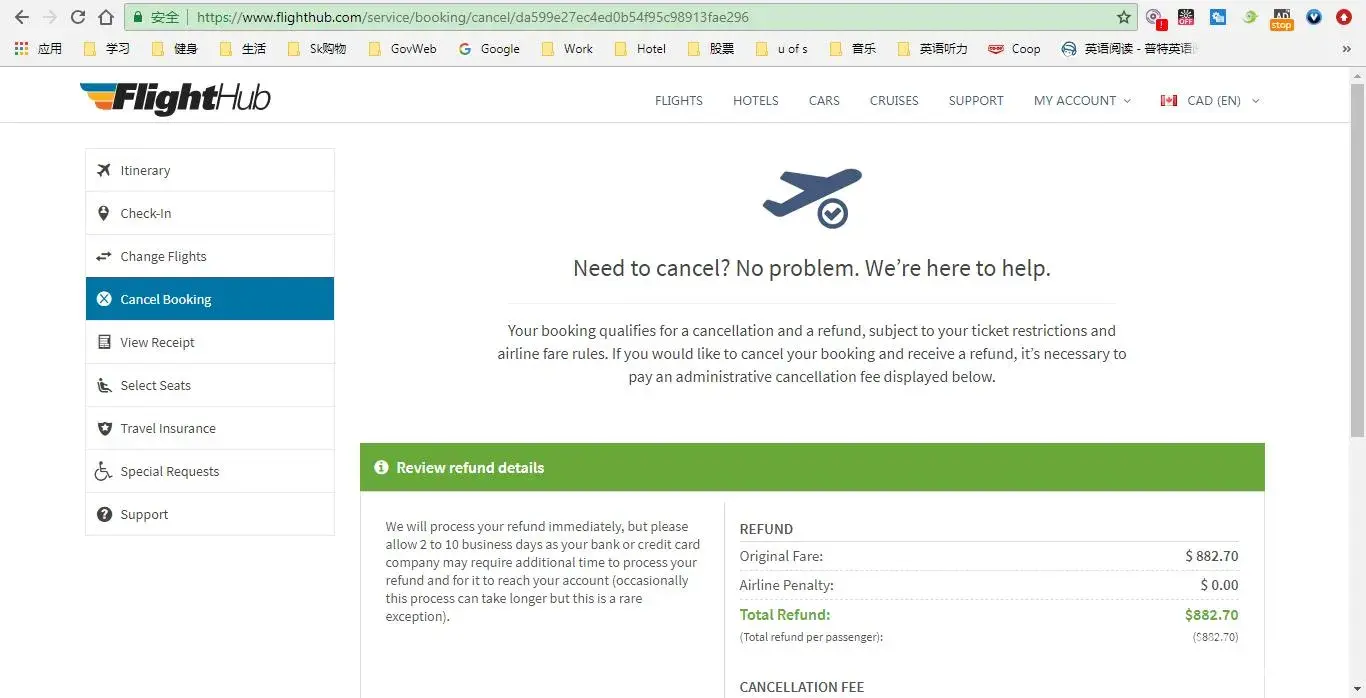
Task: Click the Support question mark icon
Action: (x=104, y=514)
